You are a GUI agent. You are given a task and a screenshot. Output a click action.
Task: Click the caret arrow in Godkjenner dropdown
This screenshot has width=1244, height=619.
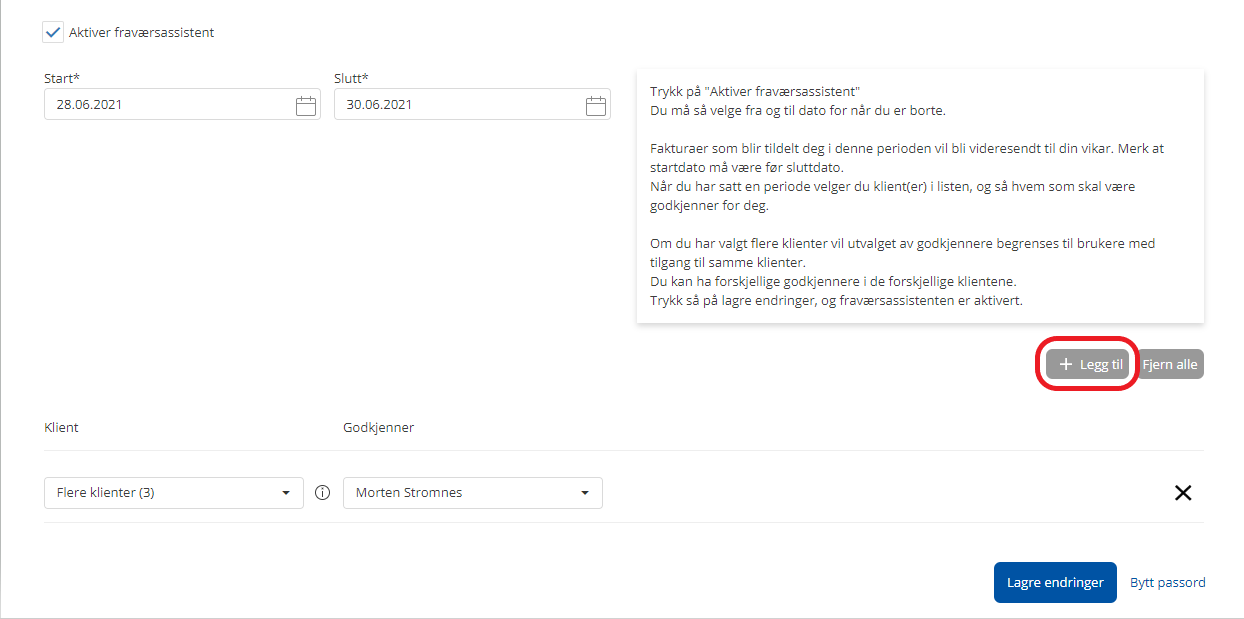click(x=585, y=493)
